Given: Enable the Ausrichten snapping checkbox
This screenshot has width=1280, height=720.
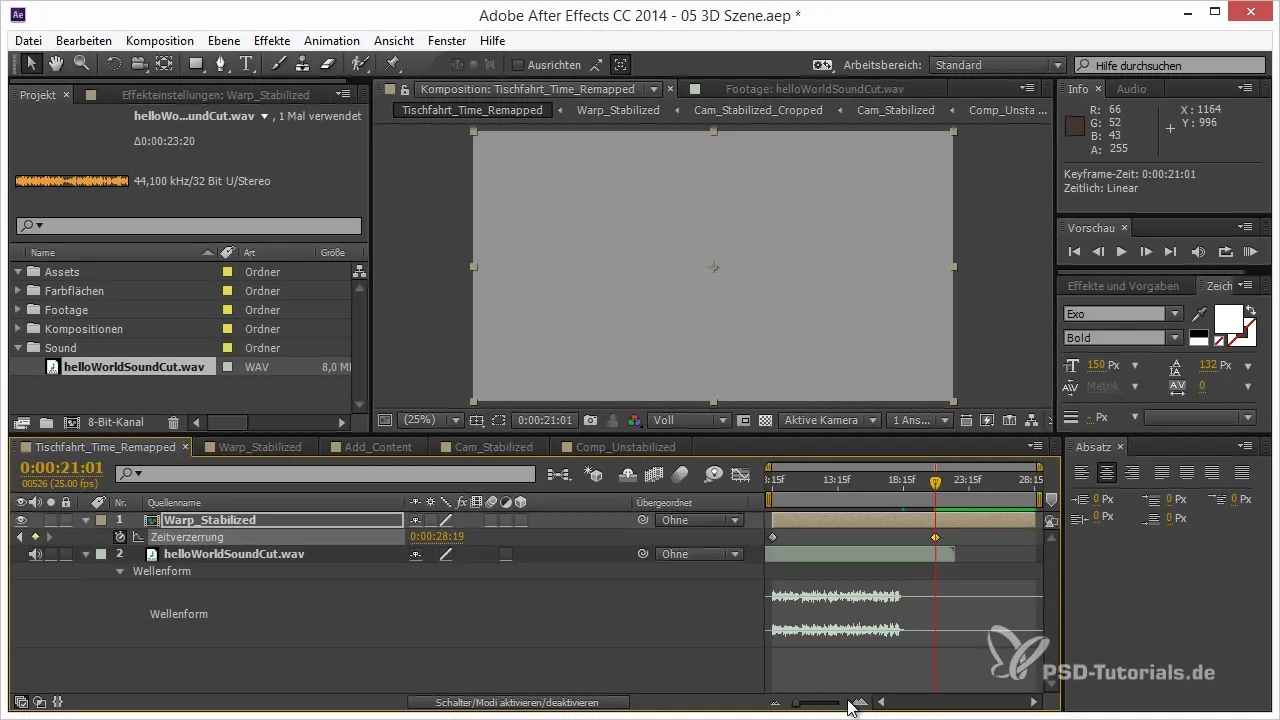Looking at the screenshot, I should 517,65.
